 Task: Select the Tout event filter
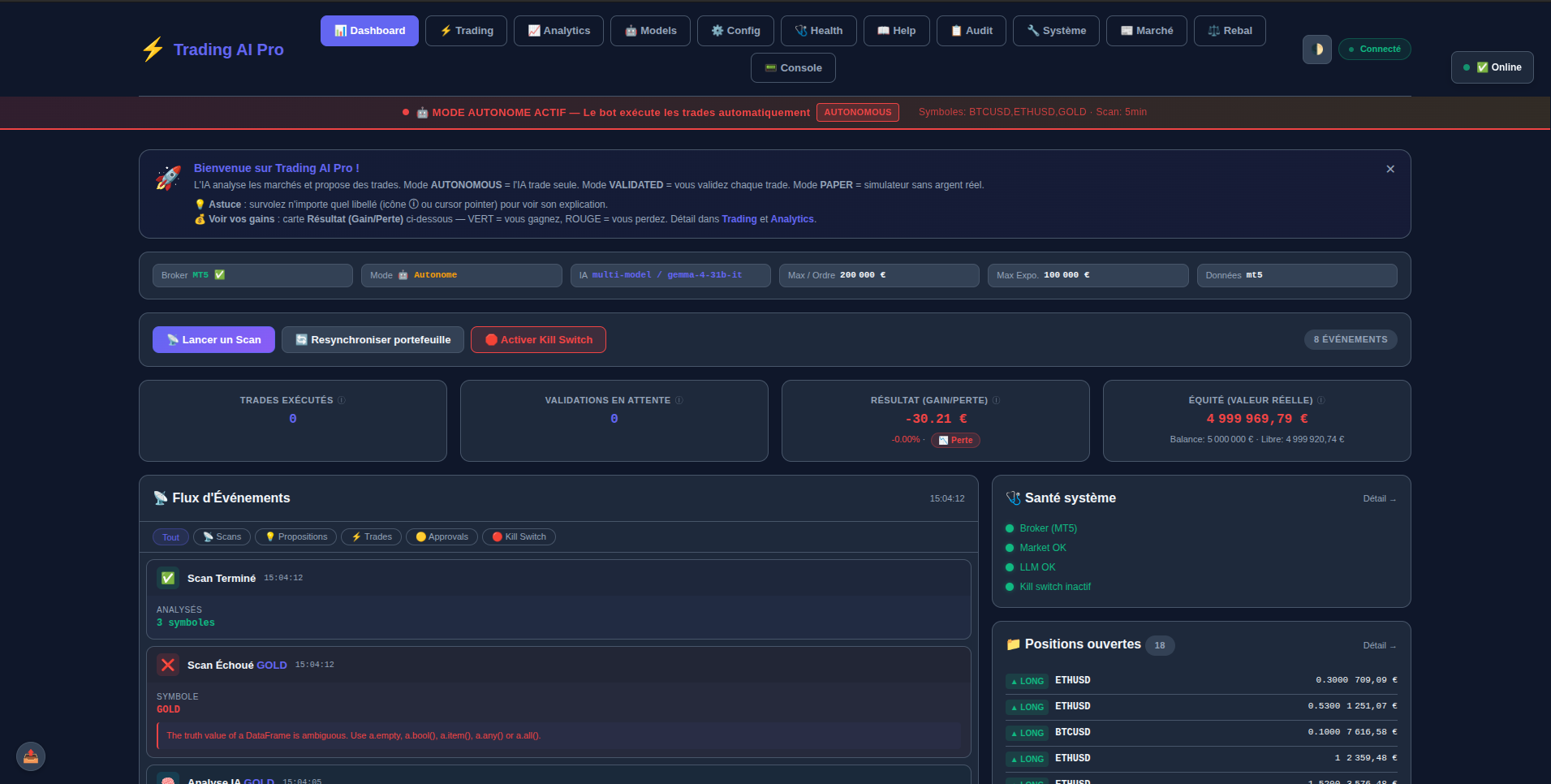click(170, 537)
